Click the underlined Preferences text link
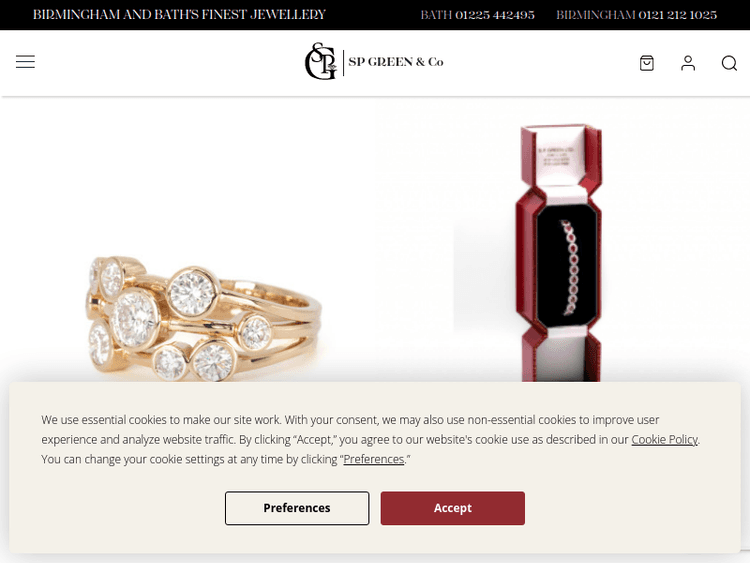Screen dimensions: 750x563 (374, 459)
